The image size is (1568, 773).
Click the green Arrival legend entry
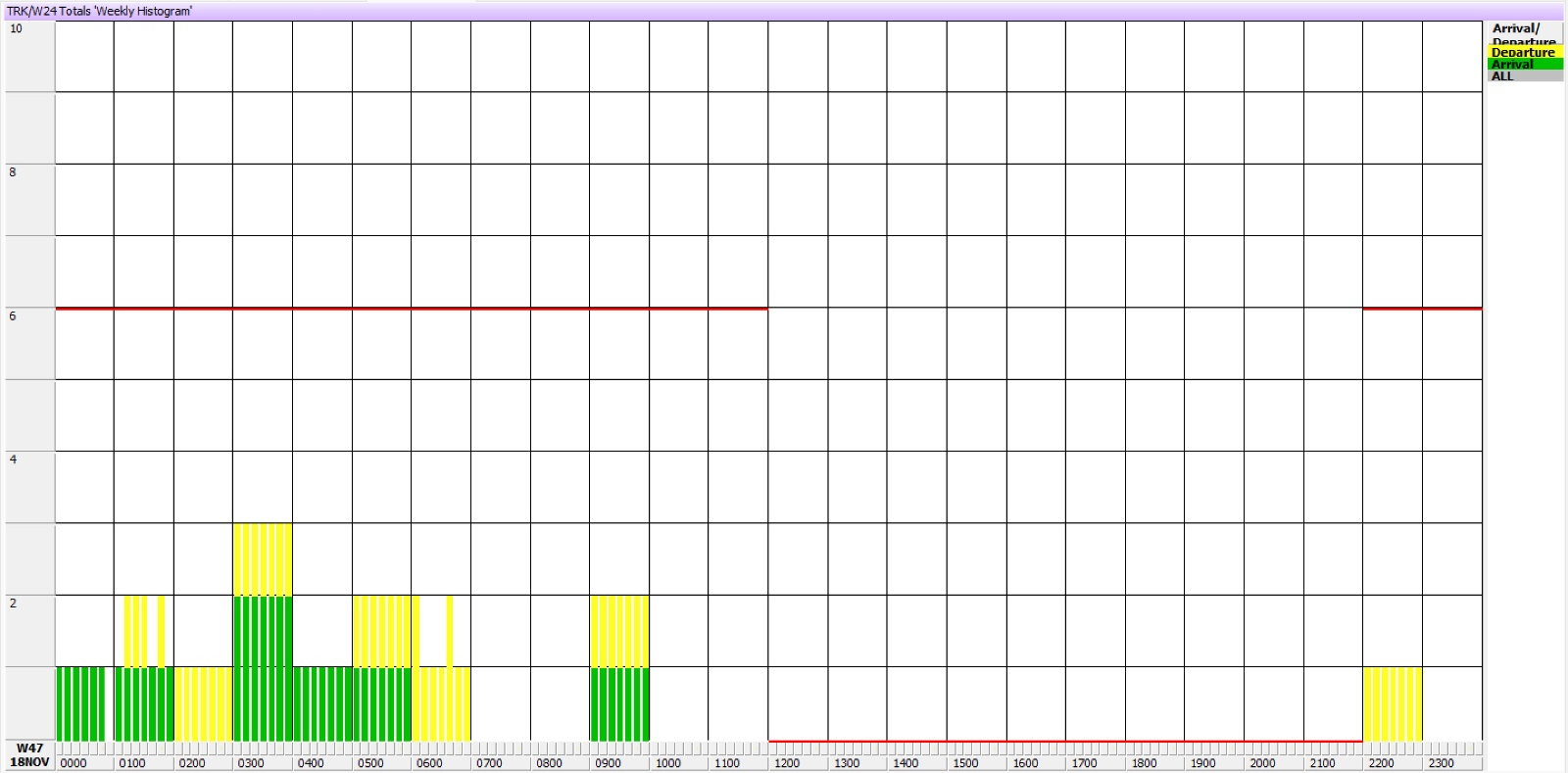point(1523,65)
